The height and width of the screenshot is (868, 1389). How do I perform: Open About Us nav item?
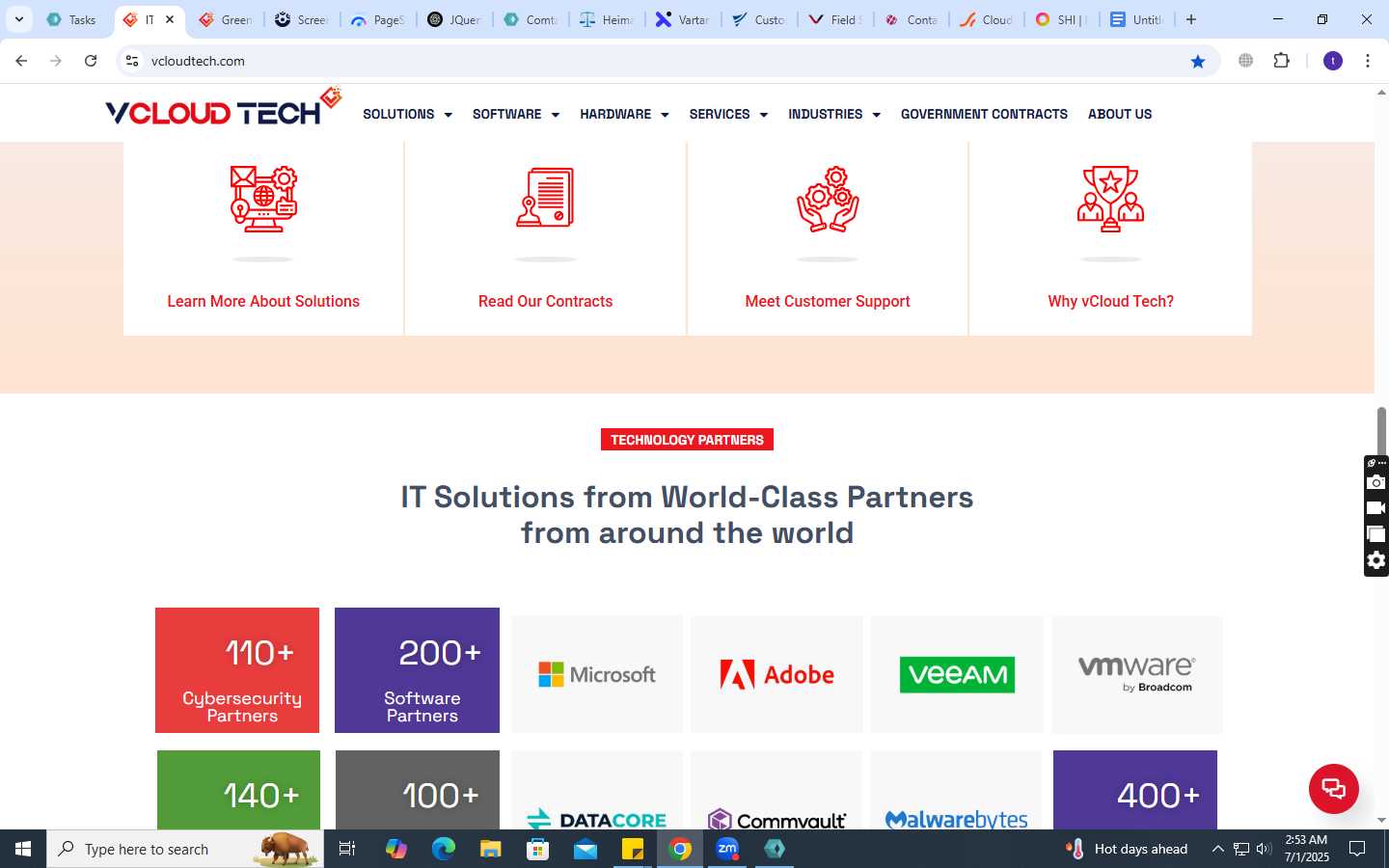click(x=1120, y=114)
